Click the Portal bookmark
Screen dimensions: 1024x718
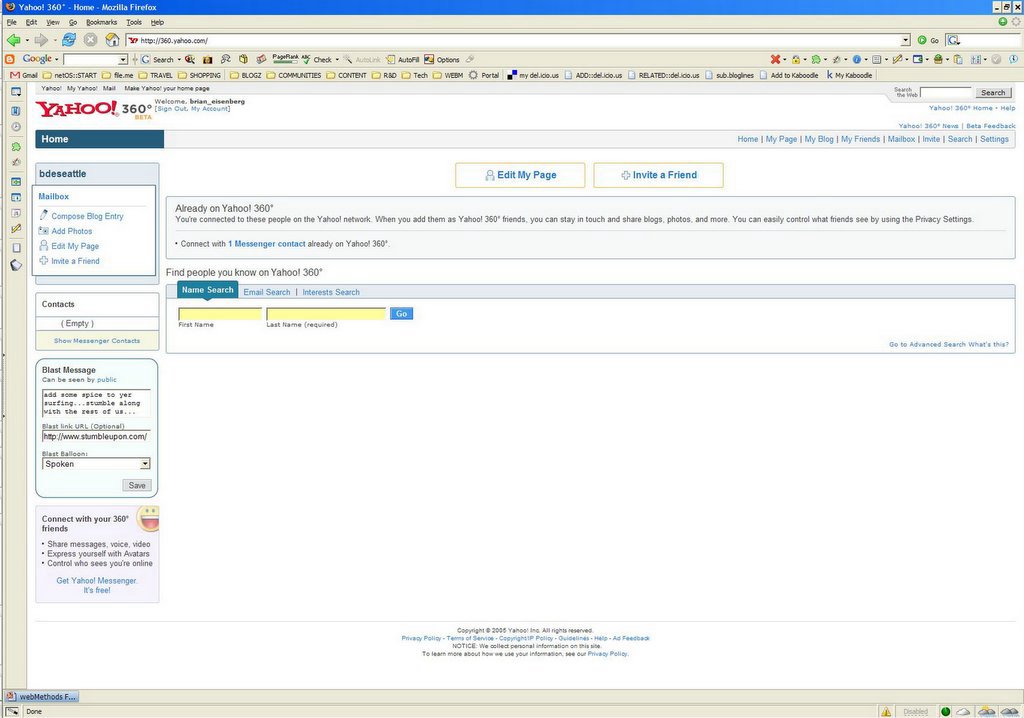point(484,75)
